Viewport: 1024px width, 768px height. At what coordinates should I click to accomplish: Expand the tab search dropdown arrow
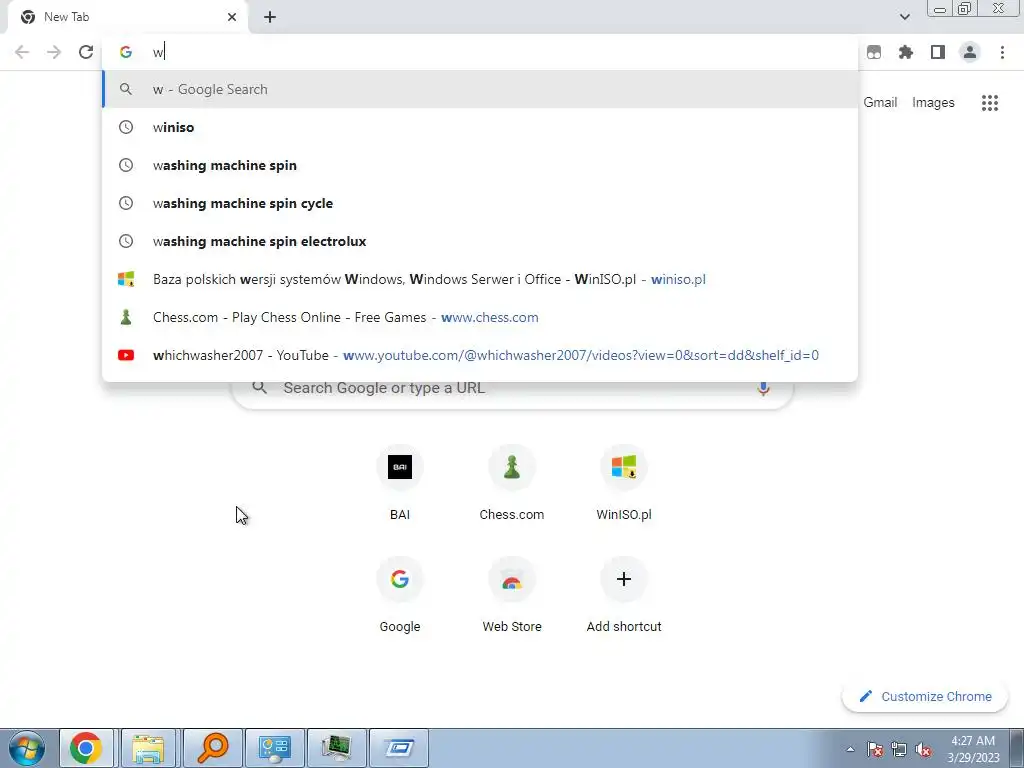[904, 17]
